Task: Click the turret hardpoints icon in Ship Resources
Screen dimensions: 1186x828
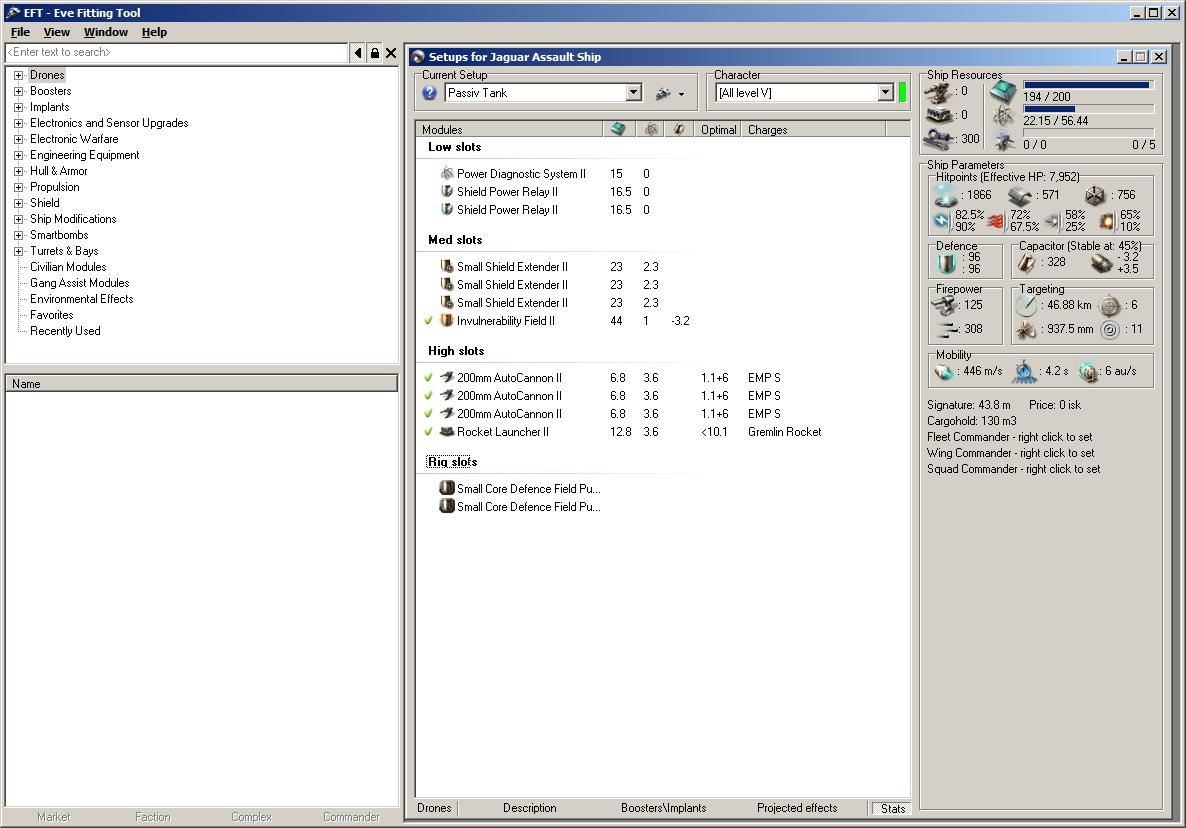Action: [x=938, y=92]
